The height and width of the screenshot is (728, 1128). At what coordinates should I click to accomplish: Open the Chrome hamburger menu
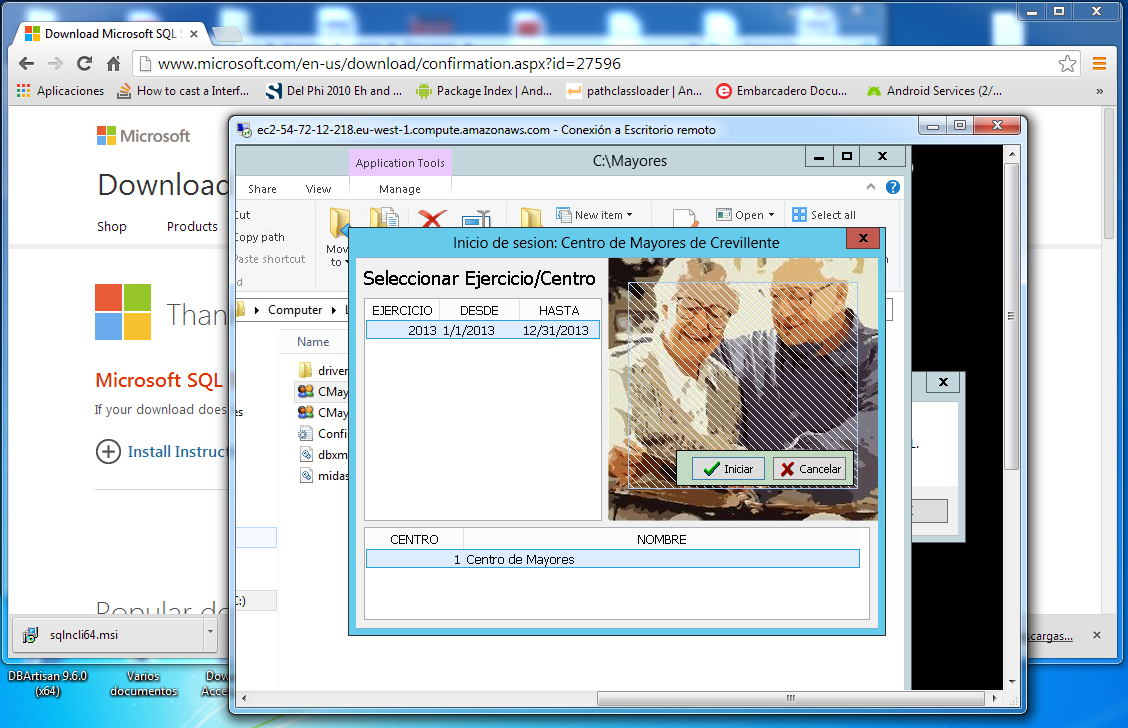pyautogui.click(x=1099, y=64)
